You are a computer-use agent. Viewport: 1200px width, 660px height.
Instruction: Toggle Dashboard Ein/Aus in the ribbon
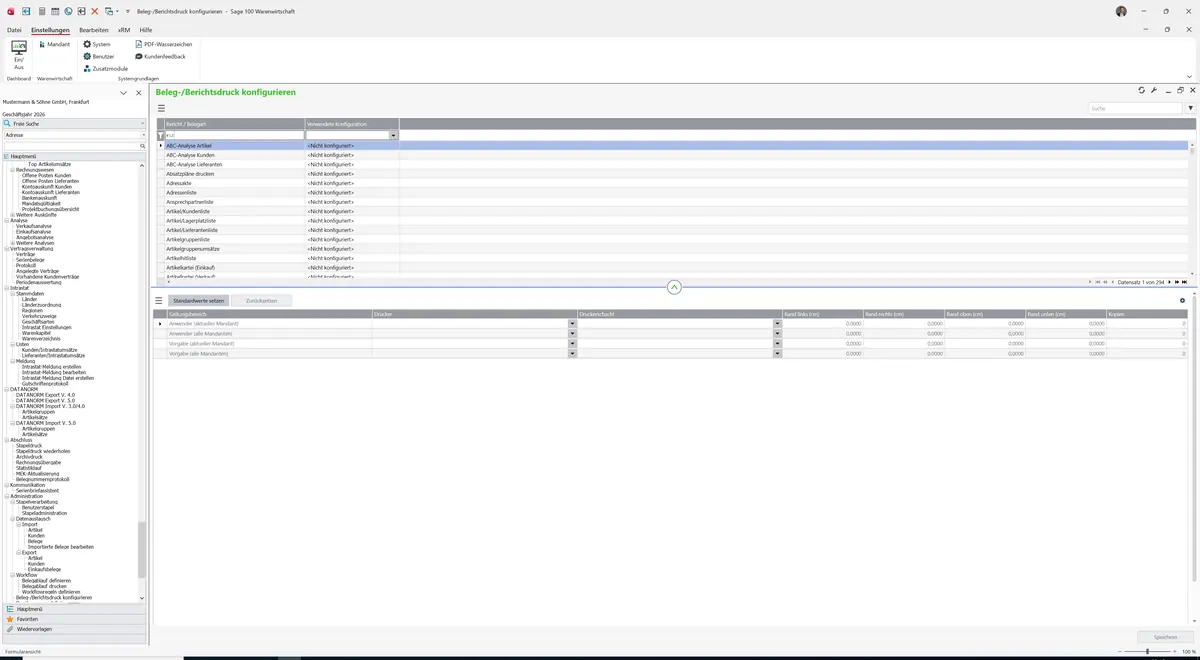coord(19,55)
